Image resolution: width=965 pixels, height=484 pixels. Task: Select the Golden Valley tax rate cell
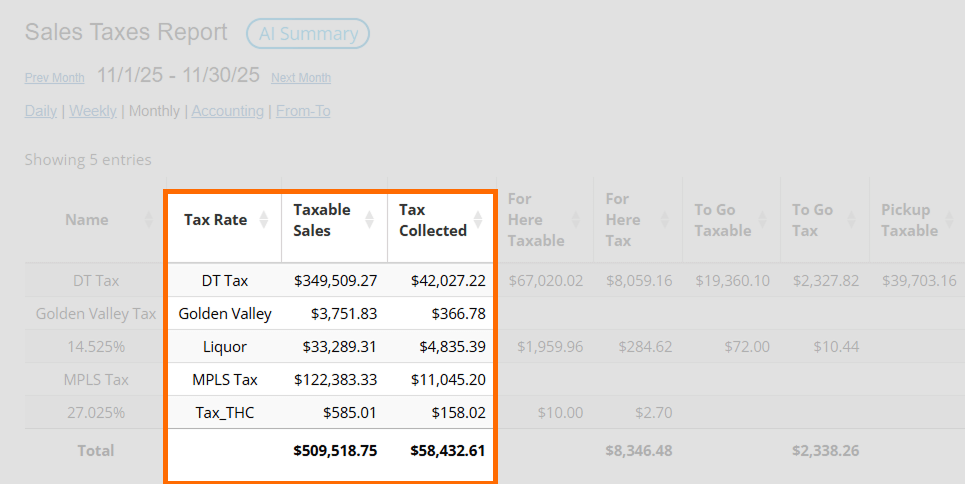click(x=225, y=314)
